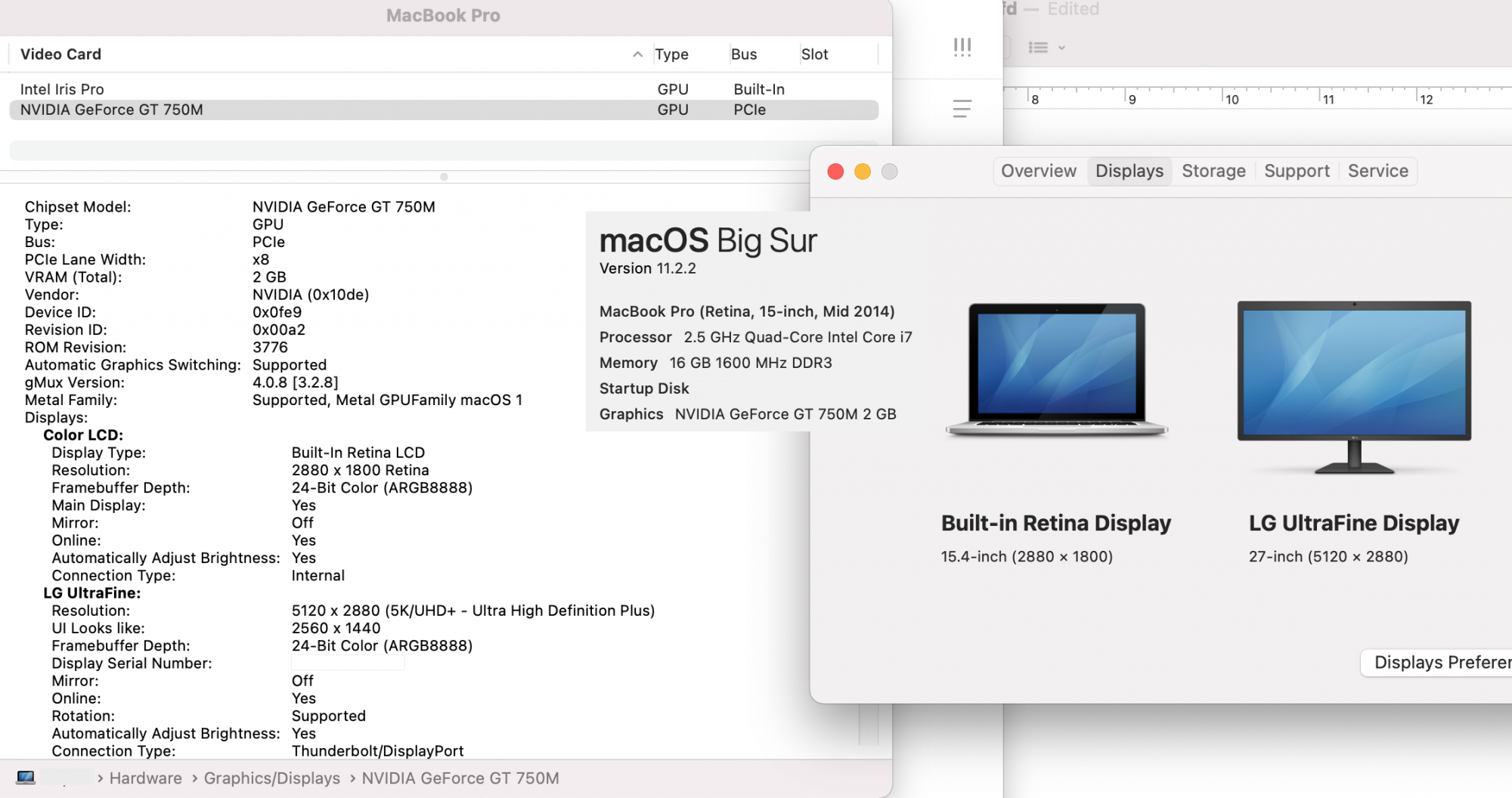Image resolution: width=1512 pixels, height=798 pixels.
Task: Click the computer icon in the path bar
Action: [x=26, y=778]
